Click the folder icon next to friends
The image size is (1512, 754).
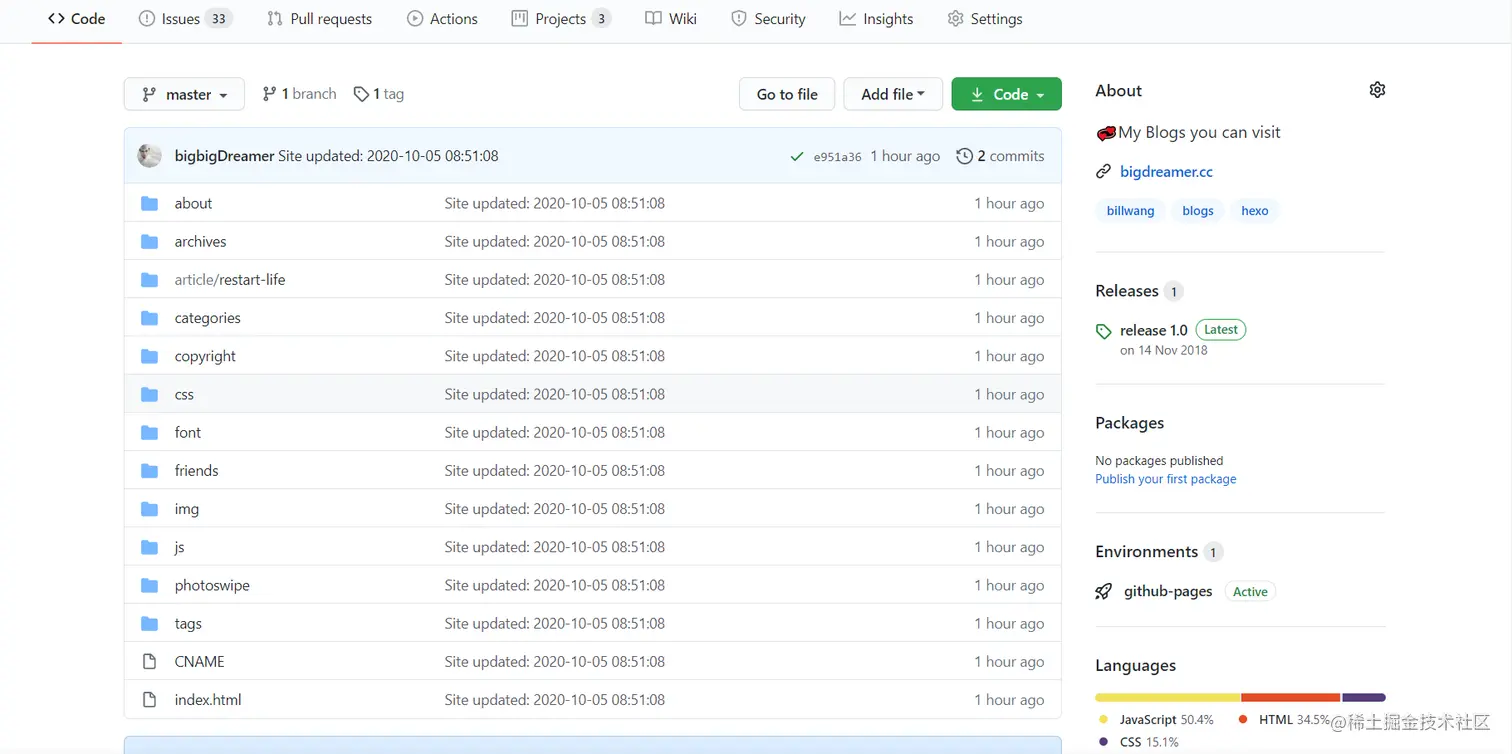[150, 470]
